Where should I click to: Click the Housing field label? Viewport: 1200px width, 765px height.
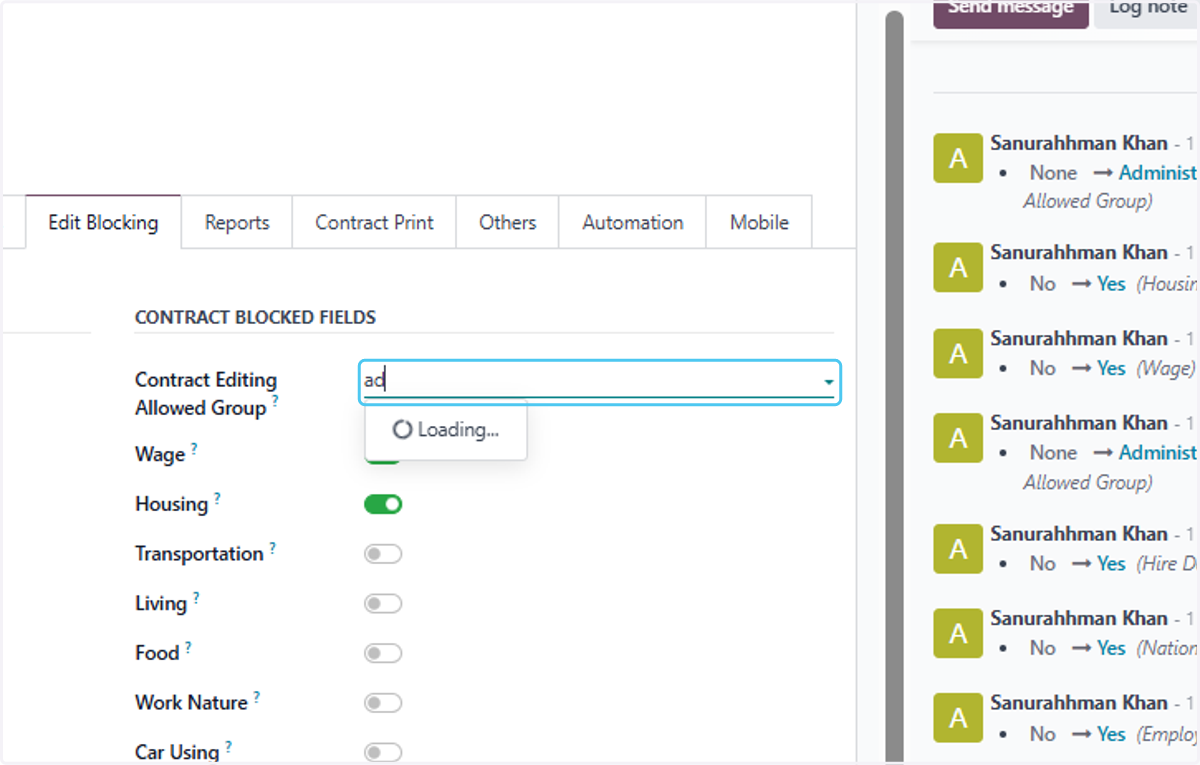171,504
